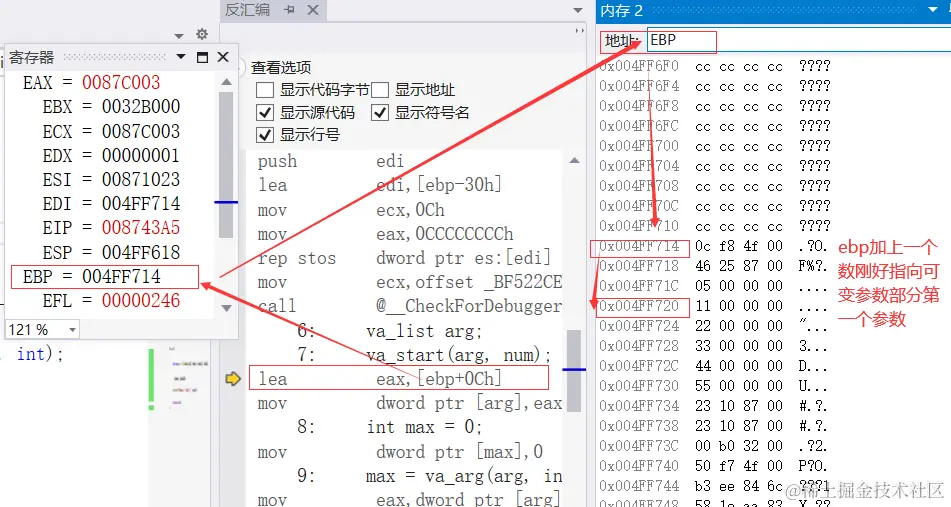Select the EFL = 00000246 register row
This screenshot has height=507, width=951.
tap(111, 301)
